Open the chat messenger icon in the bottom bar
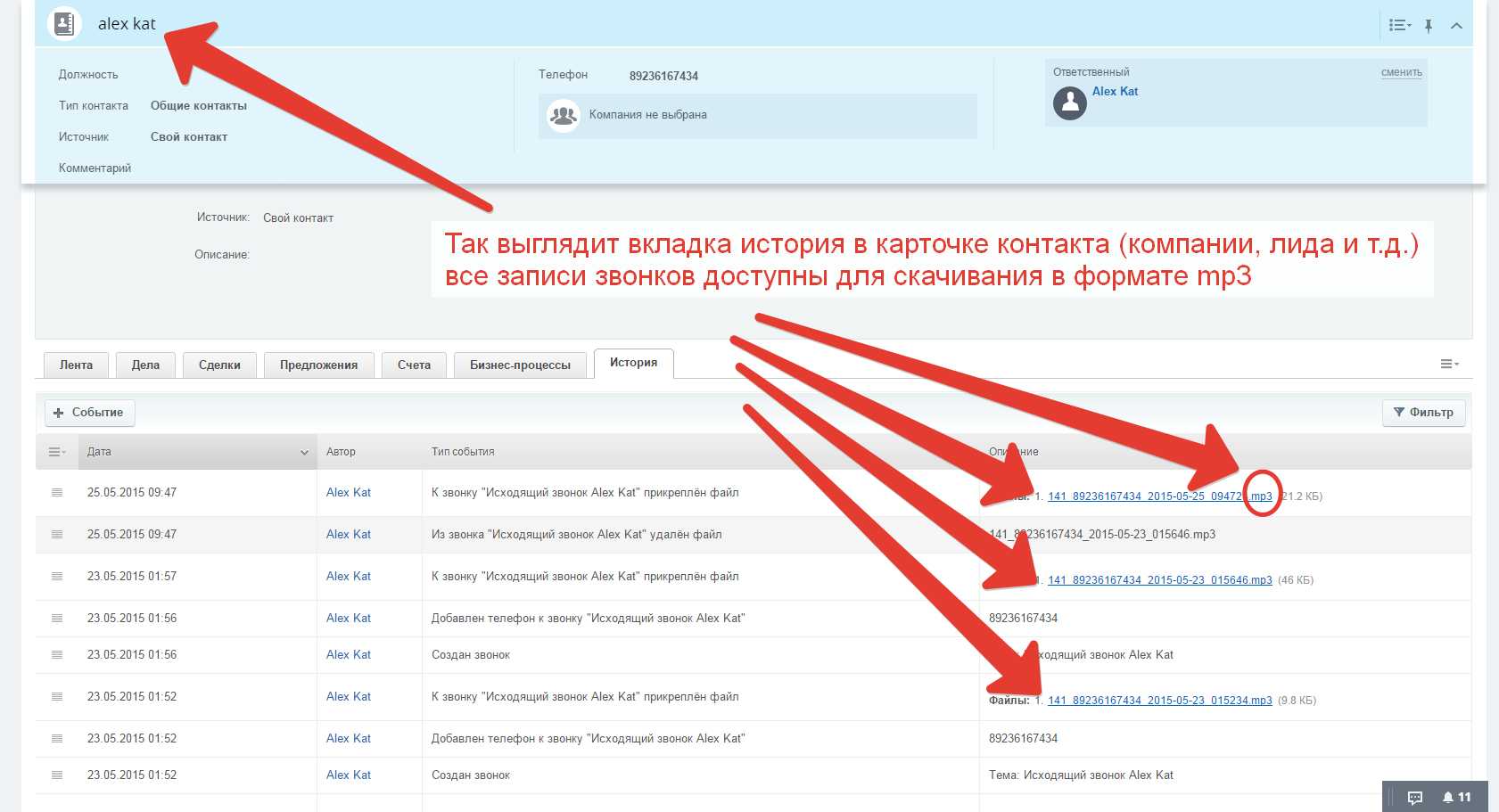Image resolution: width=1499 pixels, height=812 pixels. coord(1416,796)
